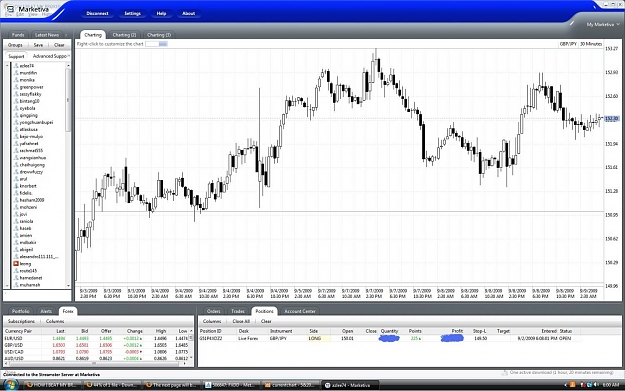Click the 30 Minutes timeframe label
Viewport: 625px width, 391px height.
[x=591, y=44]
